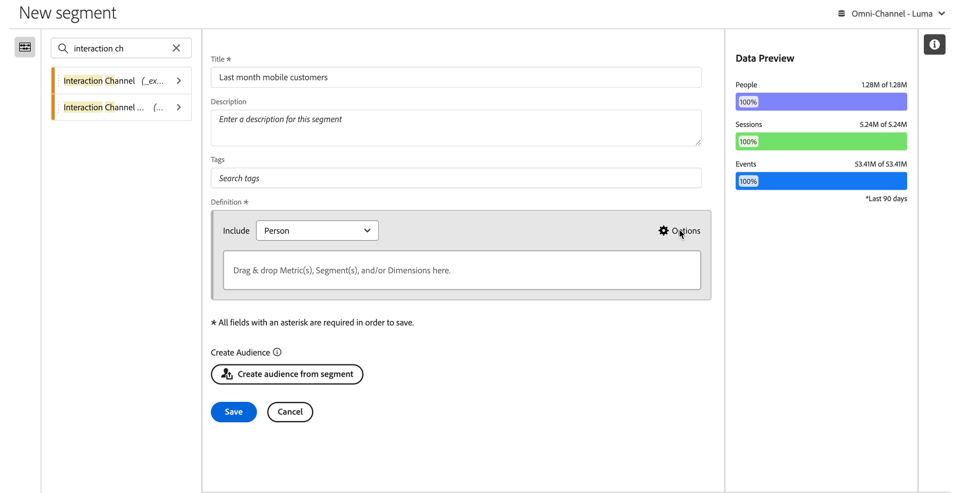
Task: Click the blue Events preview bar
Action: [x=821, y=181]
